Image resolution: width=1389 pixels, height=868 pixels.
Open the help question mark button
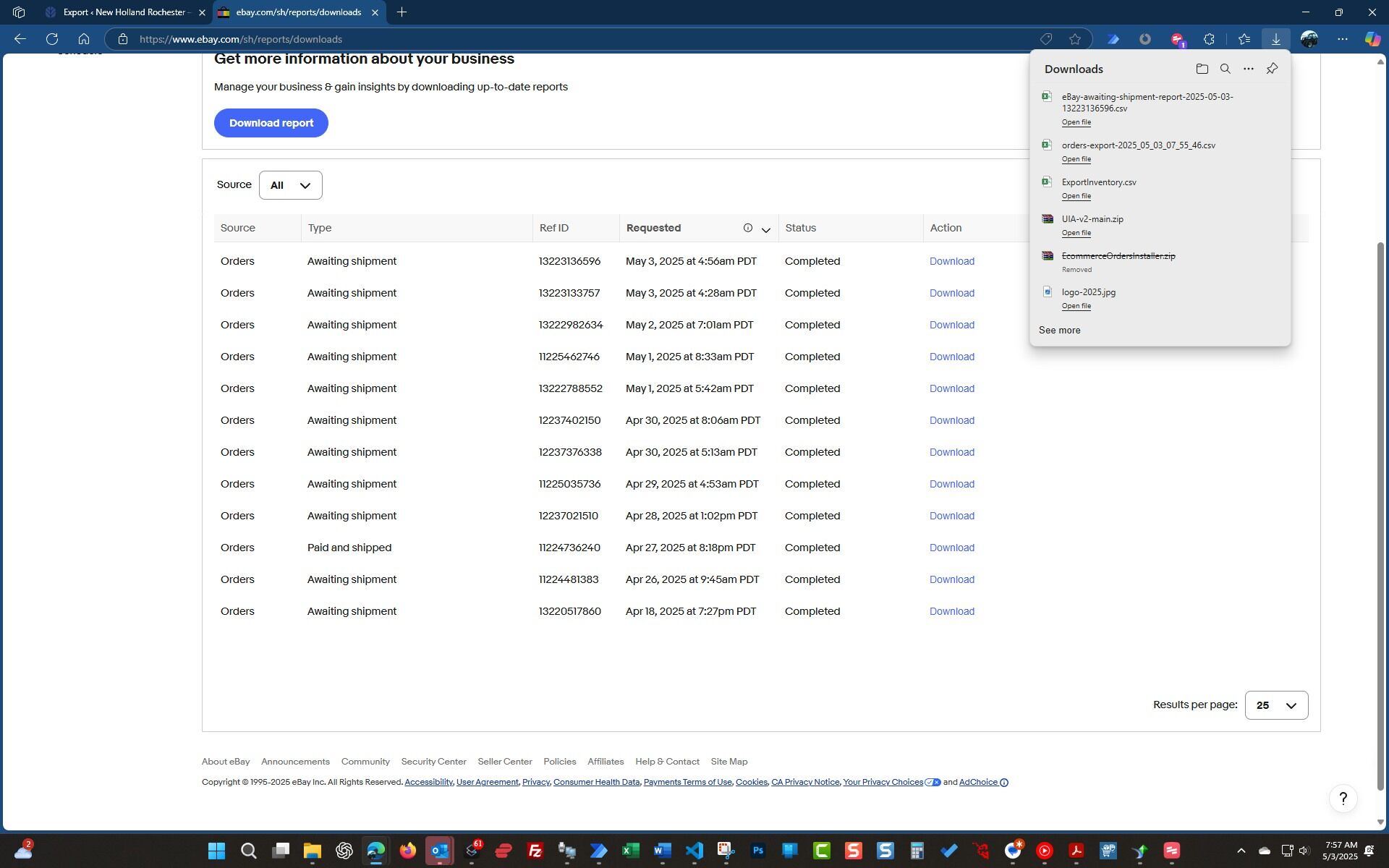[1343, 799]
